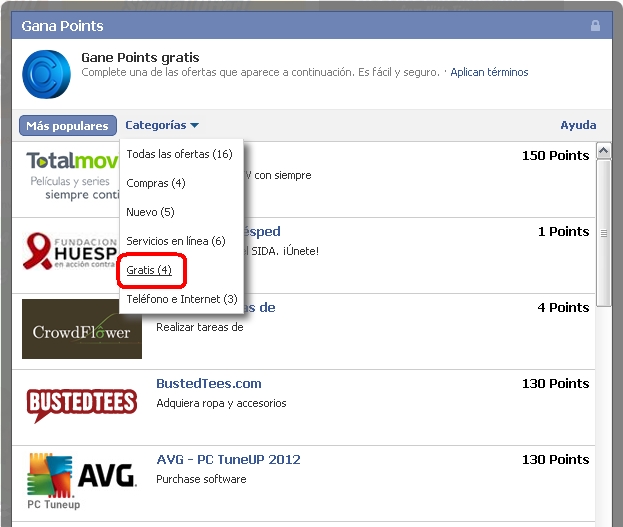Click the offers list scrollbar thumb
623x527 pixels.
[604, 233]
